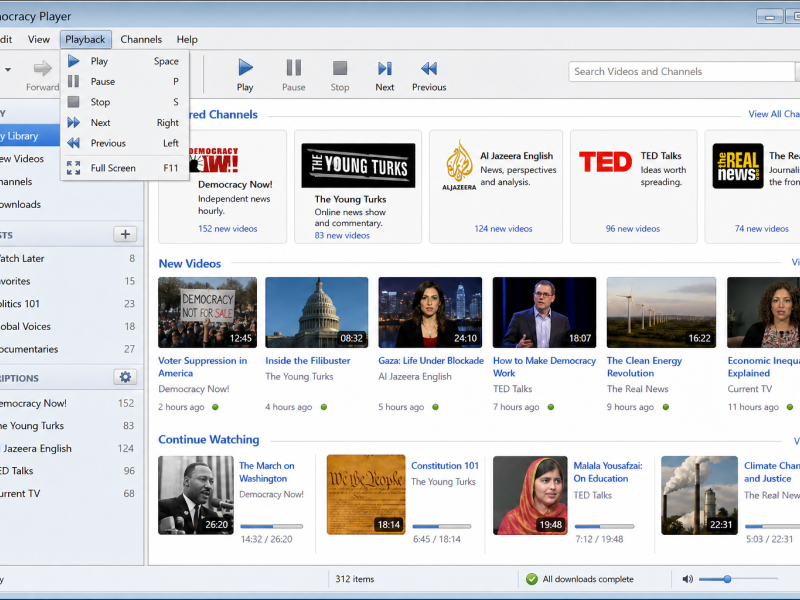The height and width of the screenshot is (600, 800).
Task: Select New Videos in the sidebar
Action: 71,159
